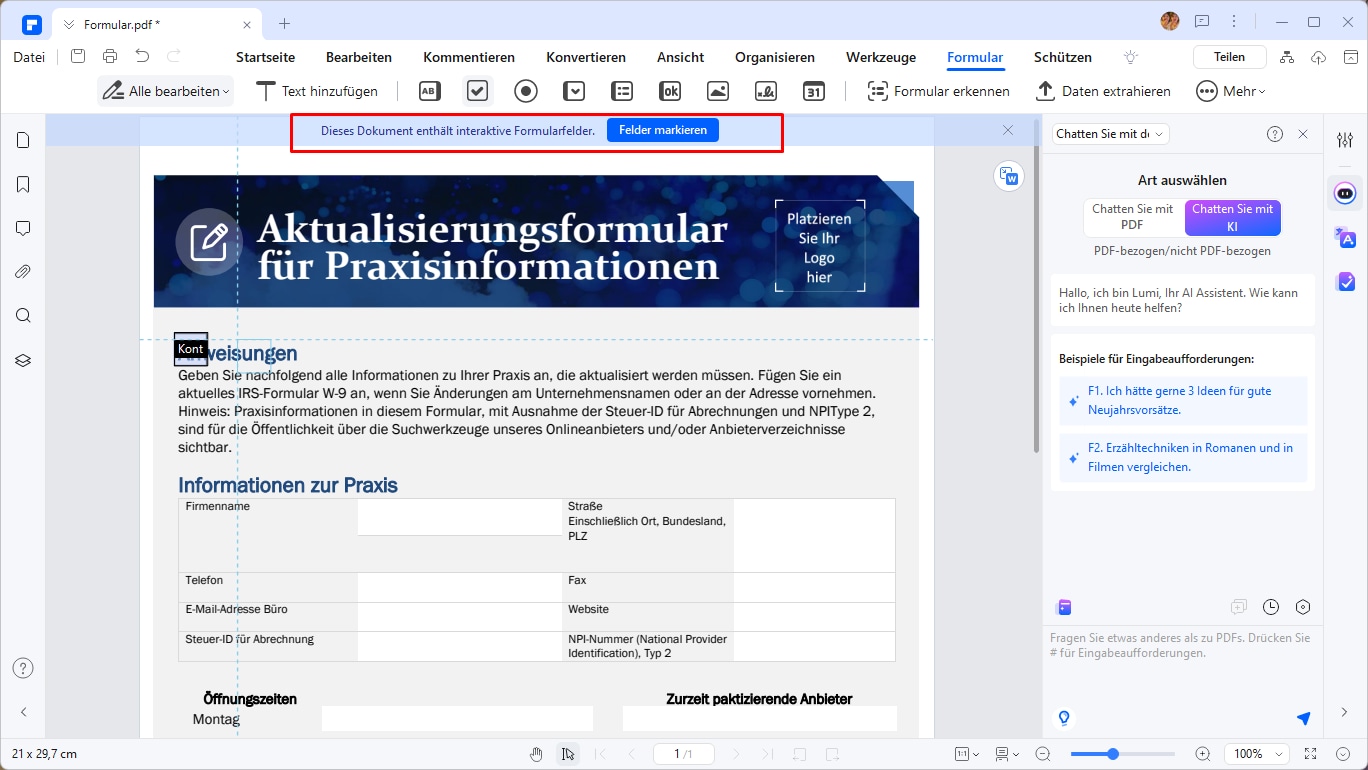Click the print icon
The image size is (1368, 770).
[110, 57]
